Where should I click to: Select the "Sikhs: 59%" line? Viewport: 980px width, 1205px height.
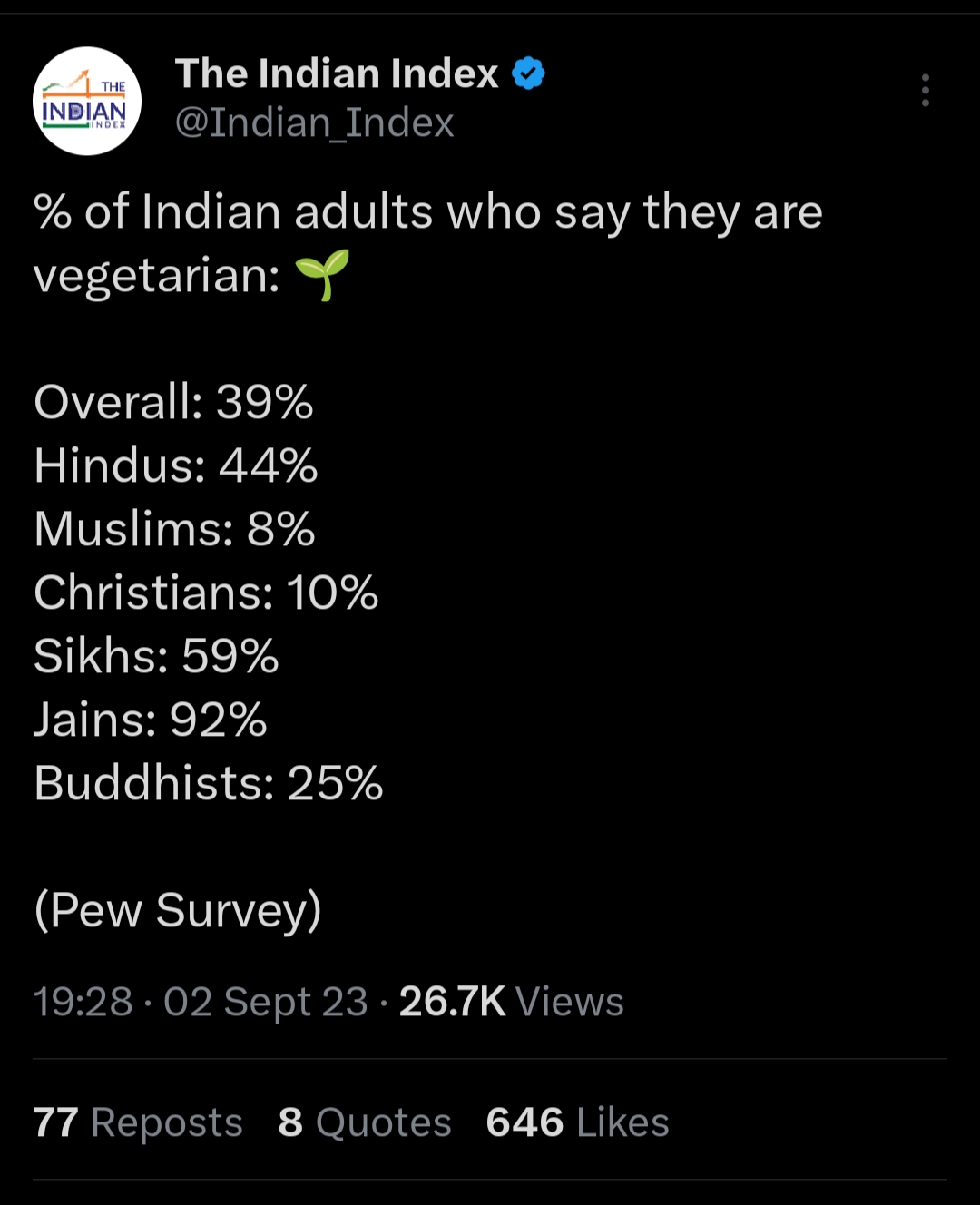click(156, 656)
